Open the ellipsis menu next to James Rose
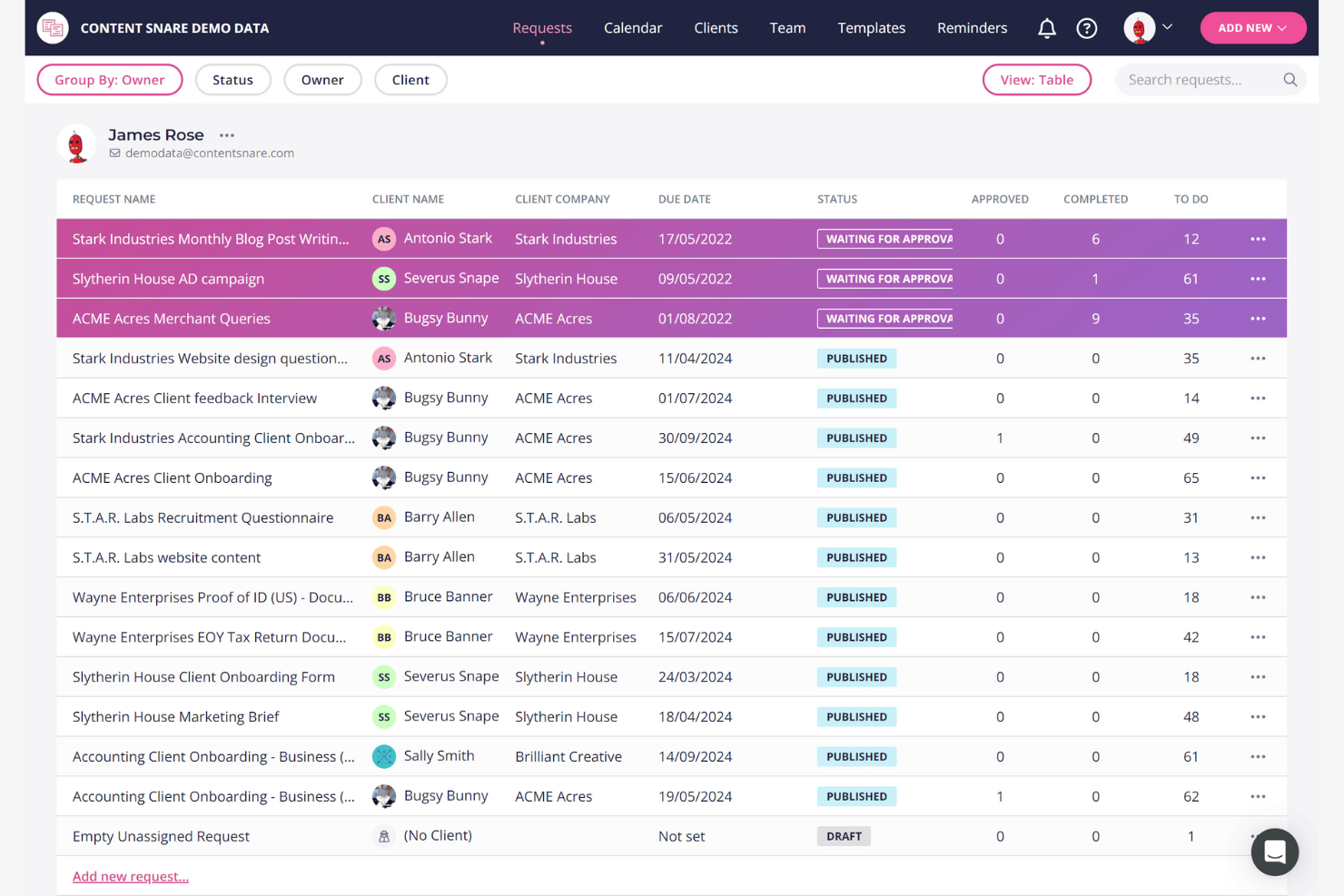Image resolution: width=1344 pixels, height=896 pixels. pos(226,134)
